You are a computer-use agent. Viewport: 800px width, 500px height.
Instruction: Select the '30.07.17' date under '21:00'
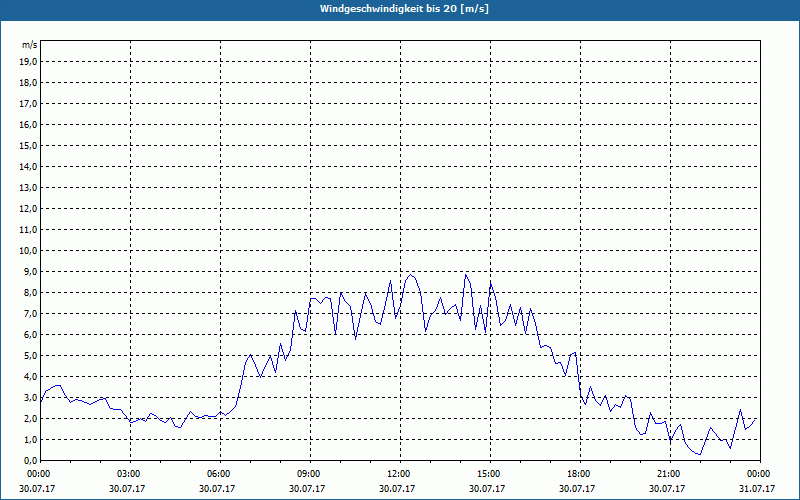(x=667, y=488)
